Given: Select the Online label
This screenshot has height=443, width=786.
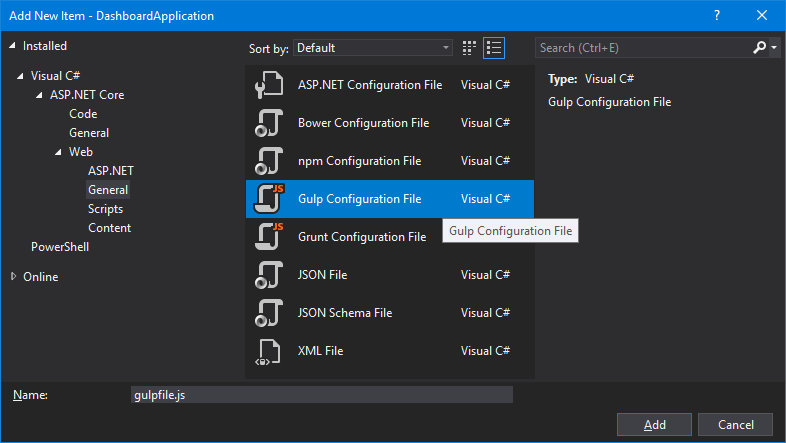Looking at the screenshot, I should coord(41,277).
